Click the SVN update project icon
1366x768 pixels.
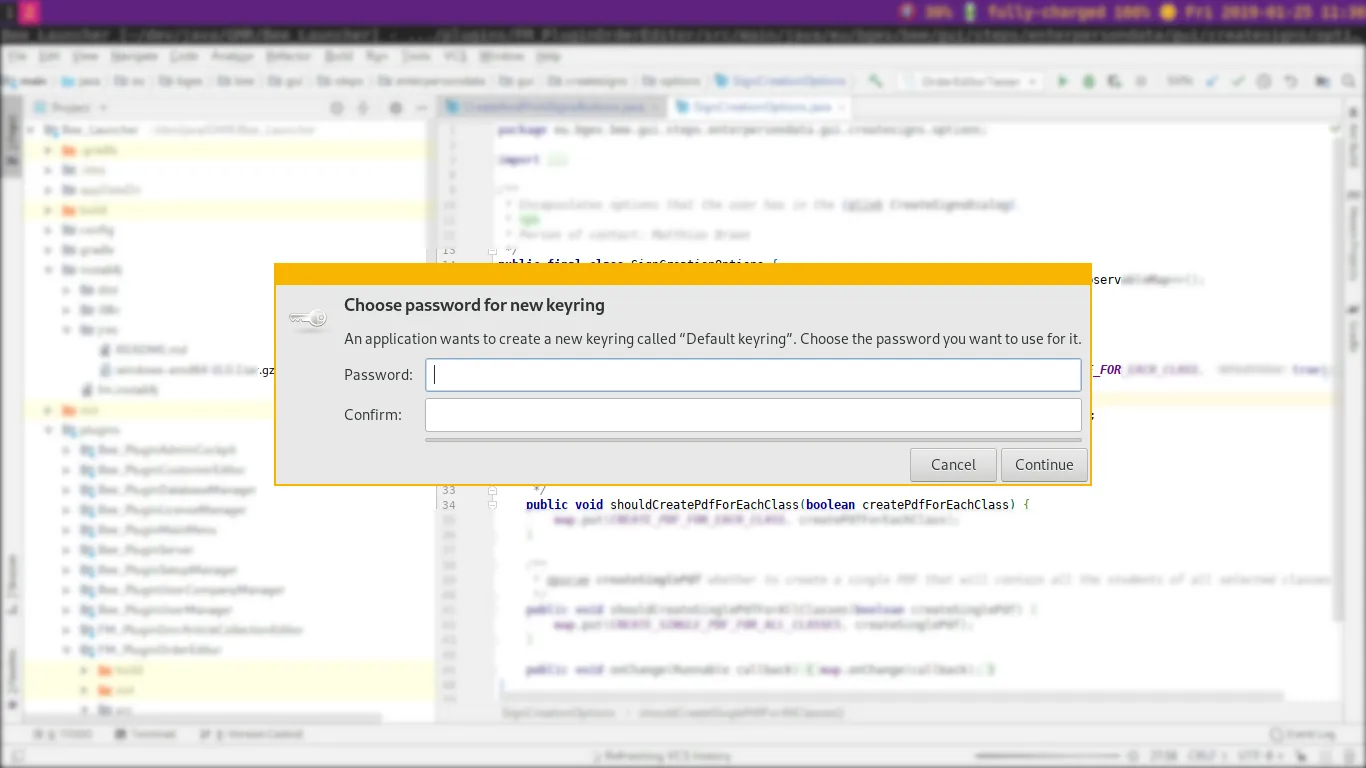(1212, 81)
